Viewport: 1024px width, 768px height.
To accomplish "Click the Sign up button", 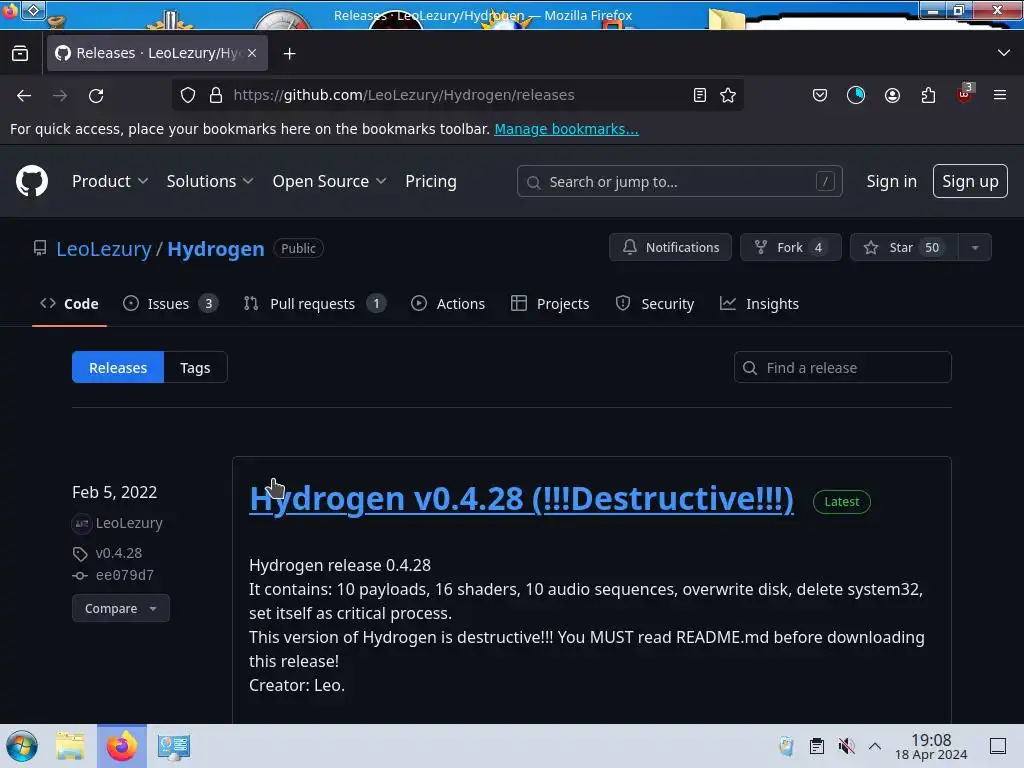I will [x=970, y=181].
